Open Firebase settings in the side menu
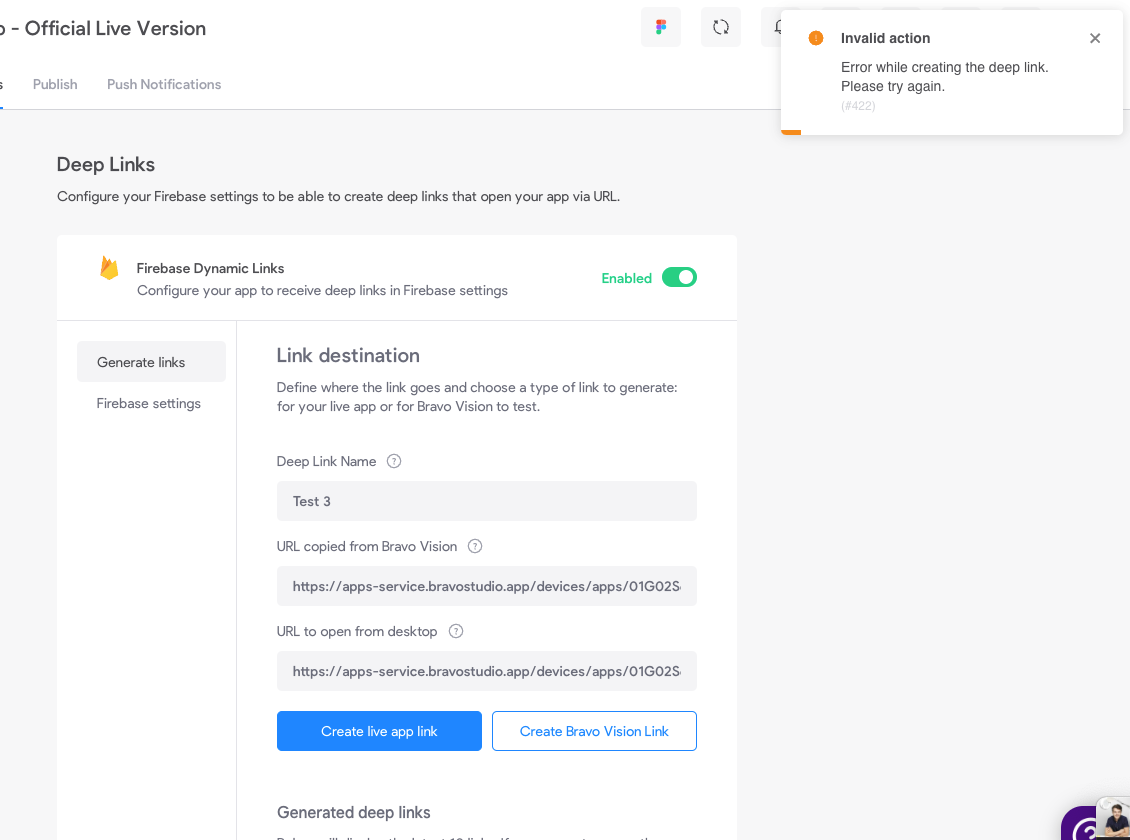 pos(148,403)
